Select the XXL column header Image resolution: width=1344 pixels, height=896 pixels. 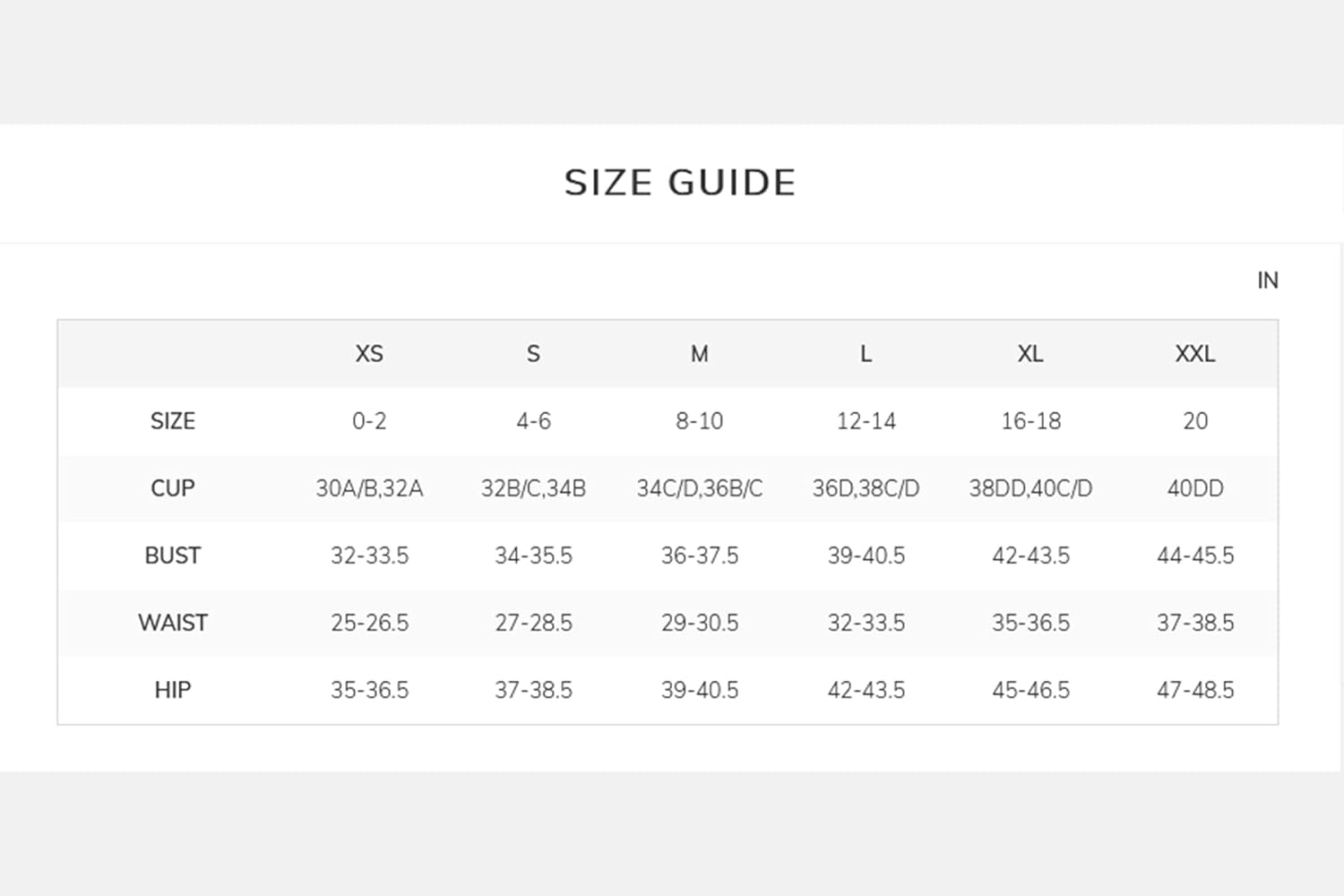[1195, 354]
